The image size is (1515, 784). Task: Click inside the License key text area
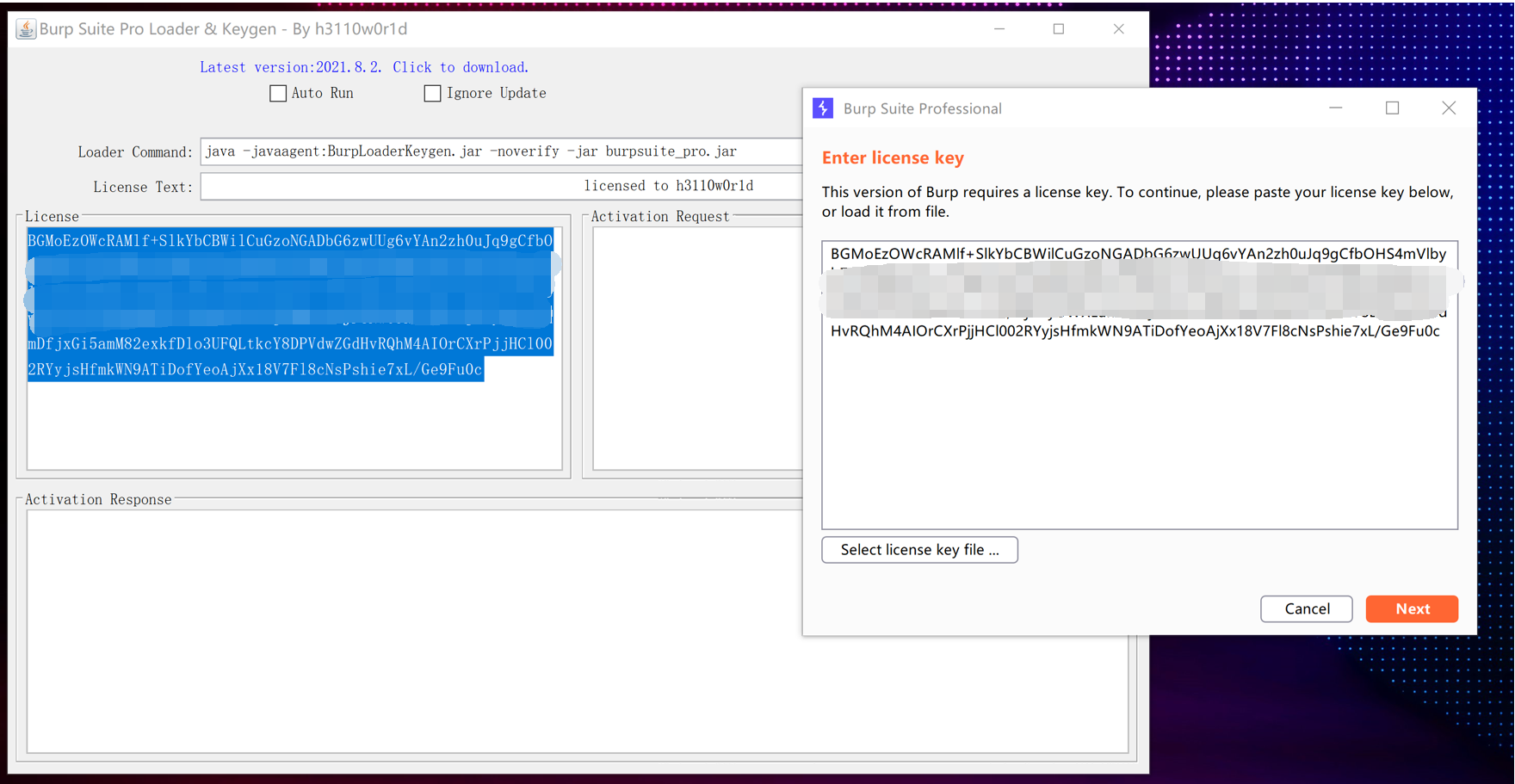294,349
